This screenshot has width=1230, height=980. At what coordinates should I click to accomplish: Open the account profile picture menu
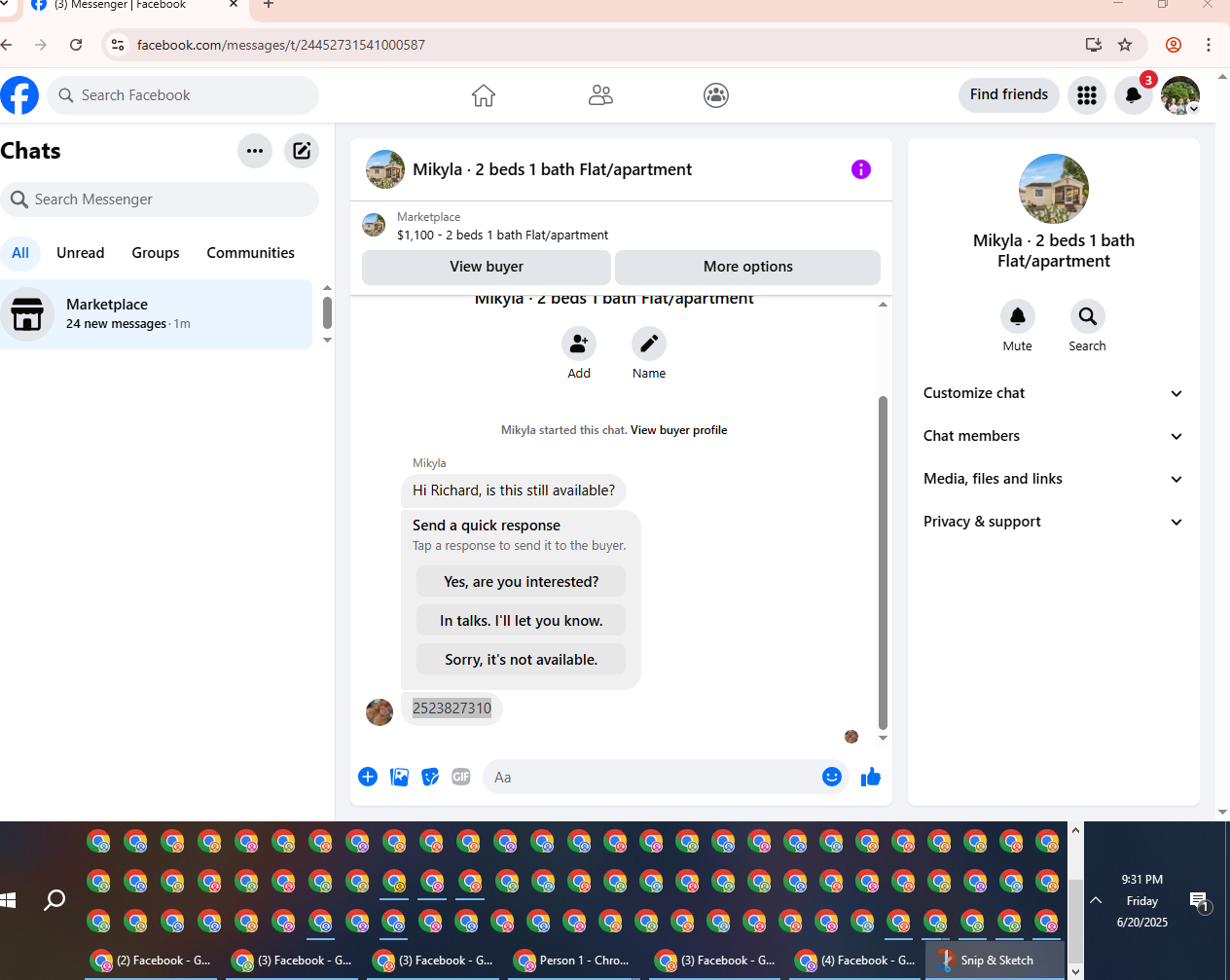coord(1180,95)
